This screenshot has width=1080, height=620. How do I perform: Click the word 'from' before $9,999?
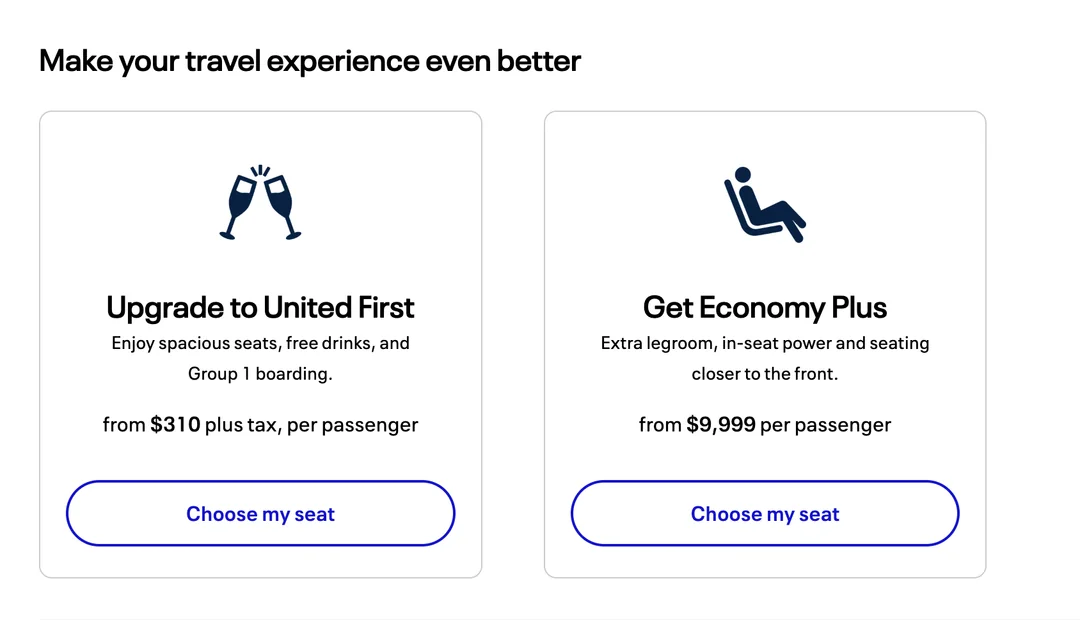(x=660, y=425)
